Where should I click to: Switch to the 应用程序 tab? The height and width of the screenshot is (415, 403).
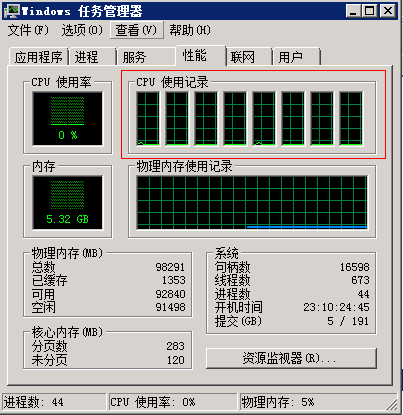[39, 57]
